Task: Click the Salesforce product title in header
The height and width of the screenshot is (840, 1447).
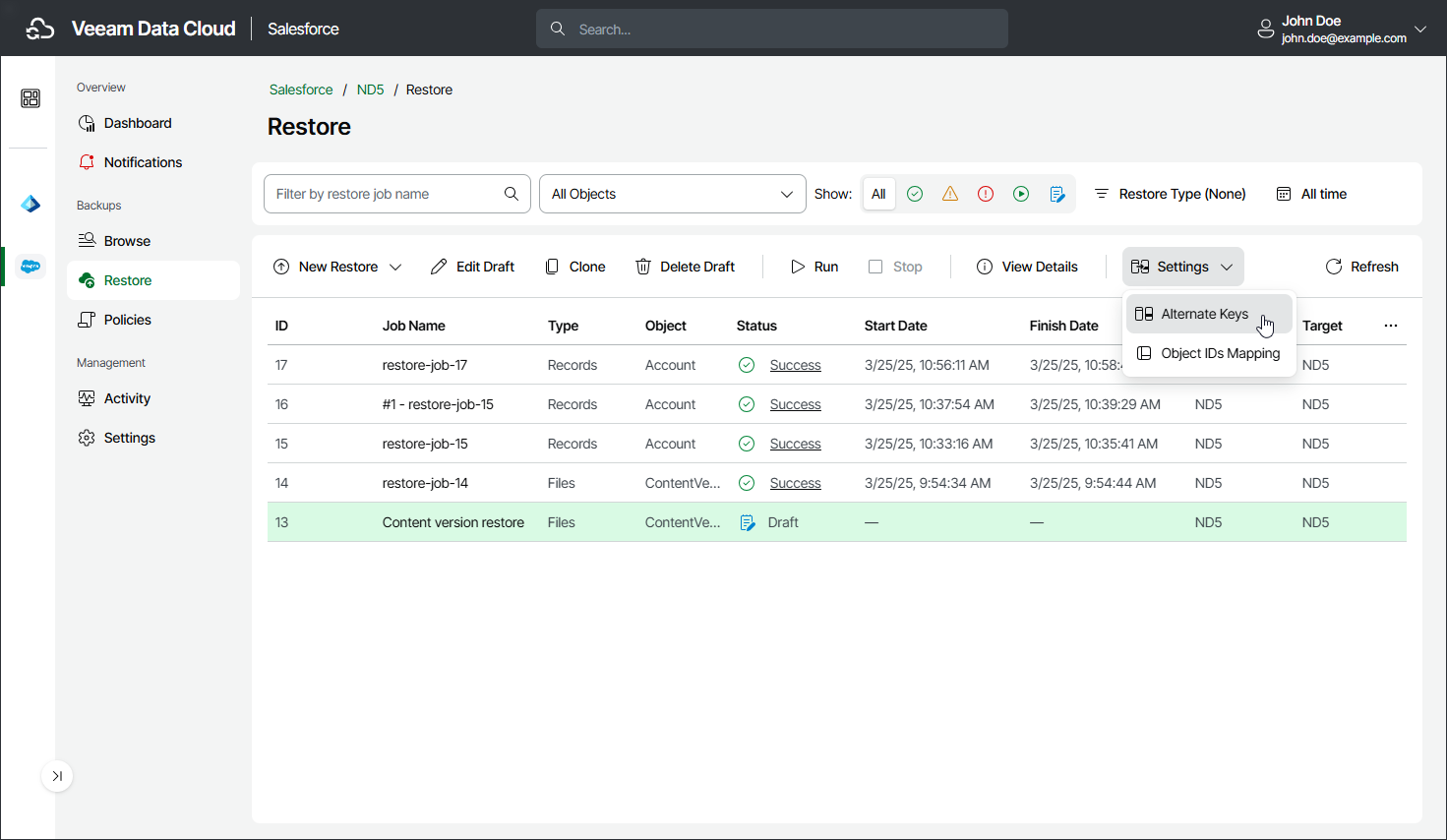Action: pyautogui.click(x=303, y=30)
